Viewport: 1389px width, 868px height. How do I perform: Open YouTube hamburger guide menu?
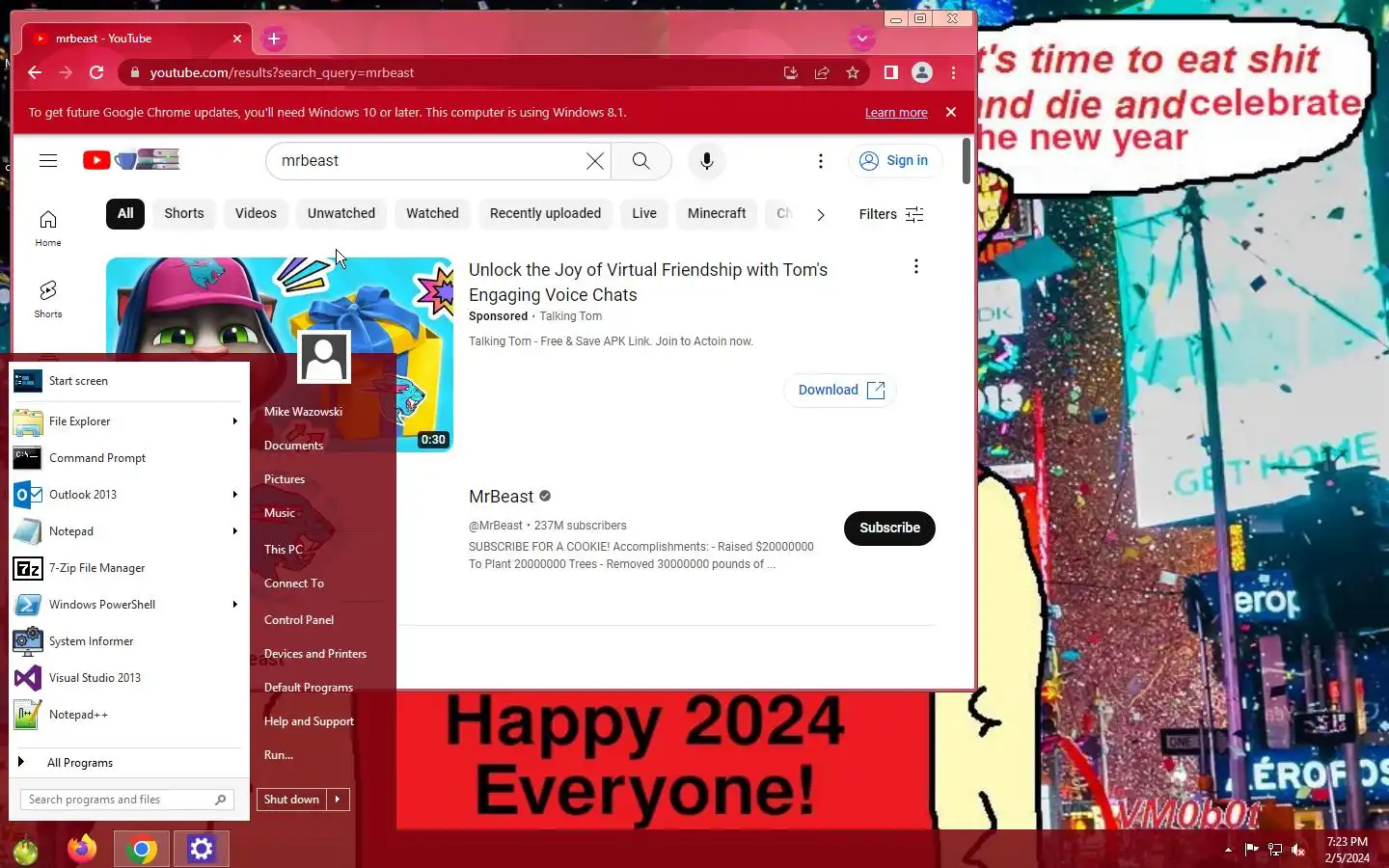pos(48,161)
